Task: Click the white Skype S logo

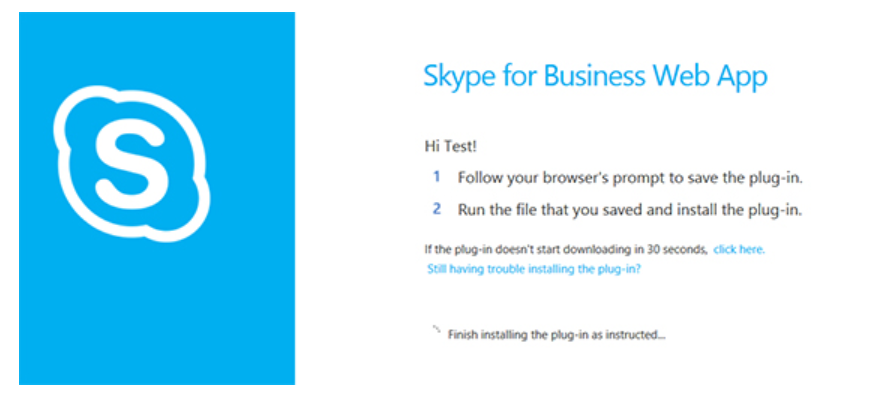Action: click(132, 162)
